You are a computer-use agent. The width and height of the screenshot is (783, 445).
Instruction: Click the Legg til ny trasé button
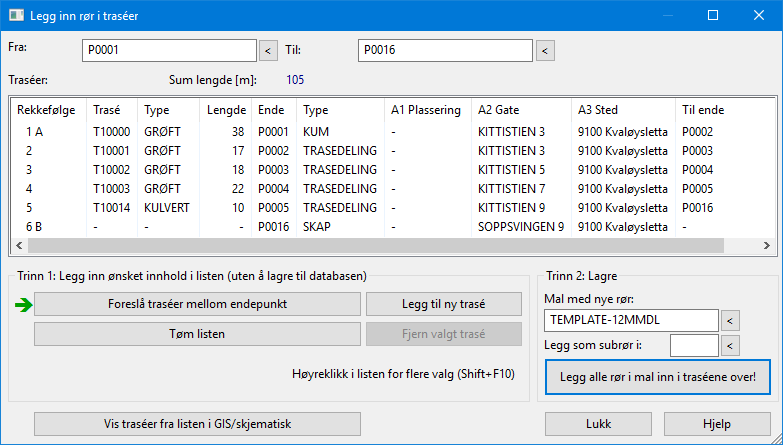pyautogui.click(x=443, y=304)
